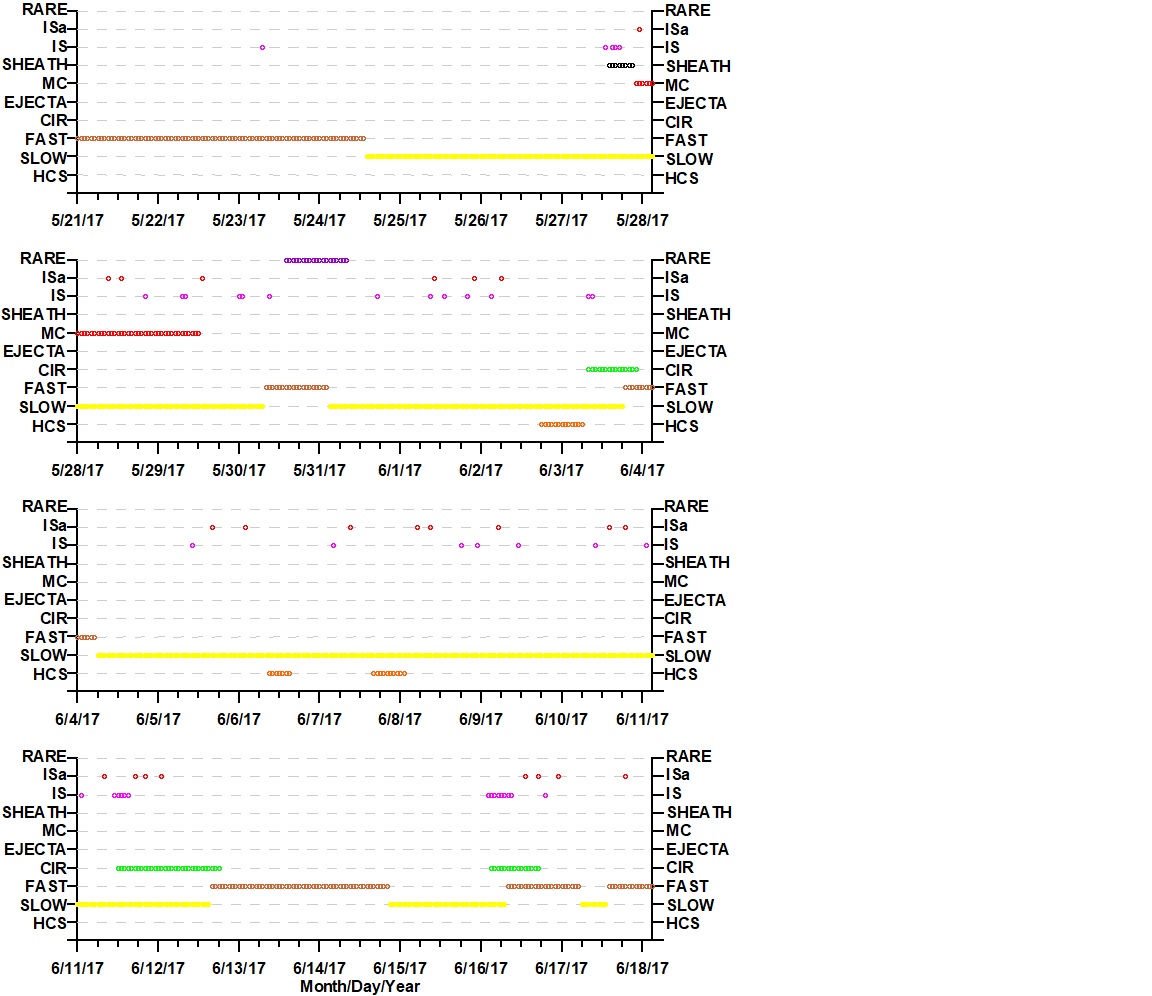Click the yellow SLOW band starting 5/25/17

[x=509, y=156]
